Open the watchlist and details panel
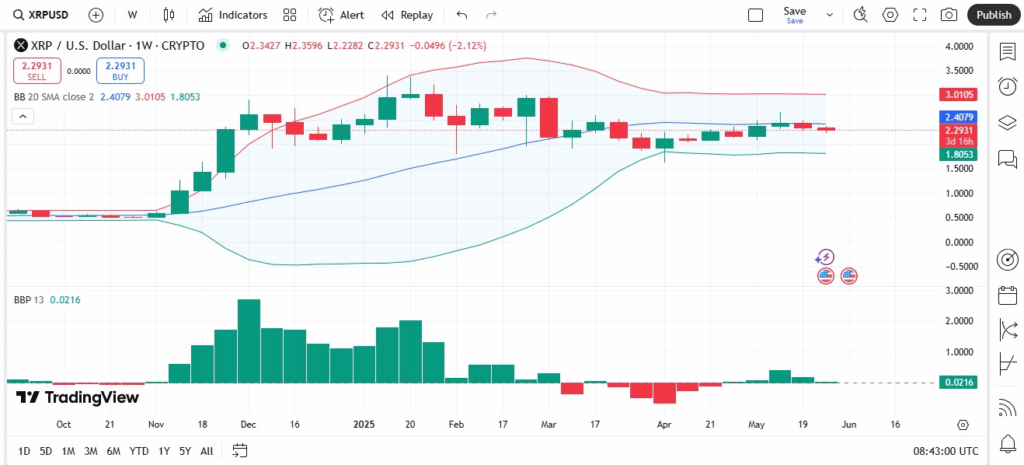 (1007, 52)
